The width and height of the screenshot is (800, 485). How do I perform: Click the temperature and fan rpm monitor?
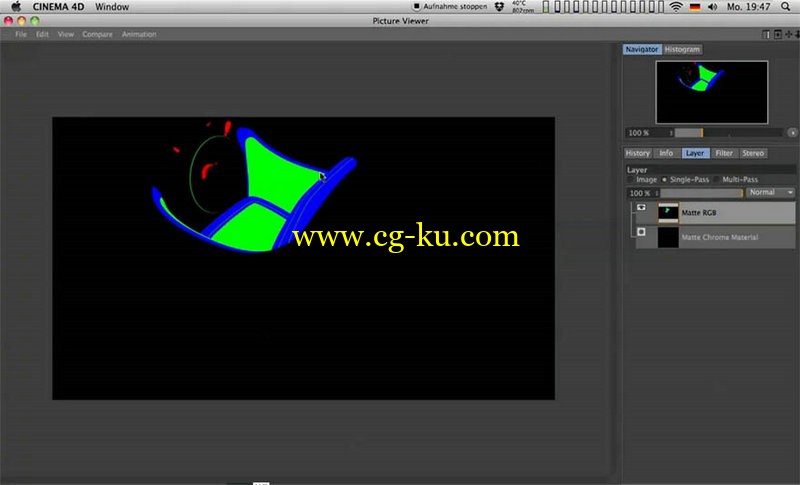(522, 7)
